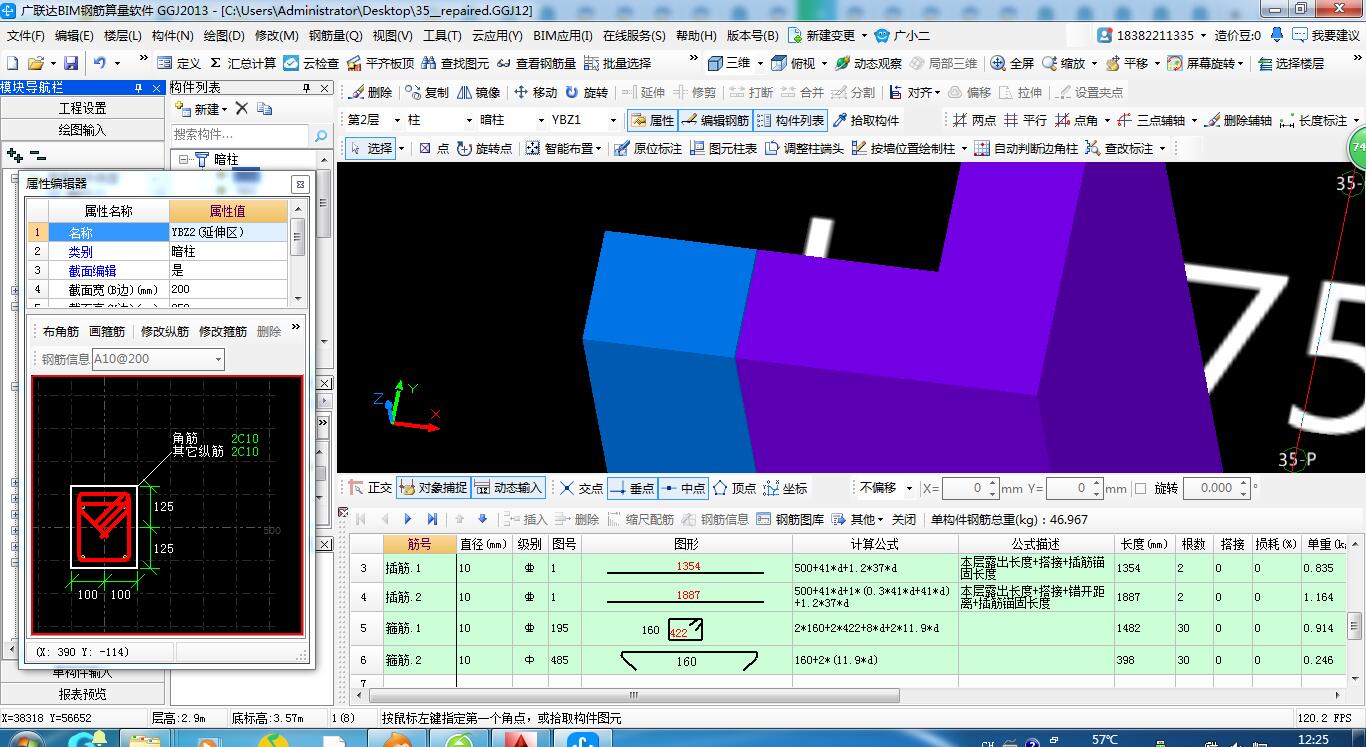This screenshot has height=747, width=1366.
Task: Open 汇总计算 summary calculation
Action: (243, 63)
